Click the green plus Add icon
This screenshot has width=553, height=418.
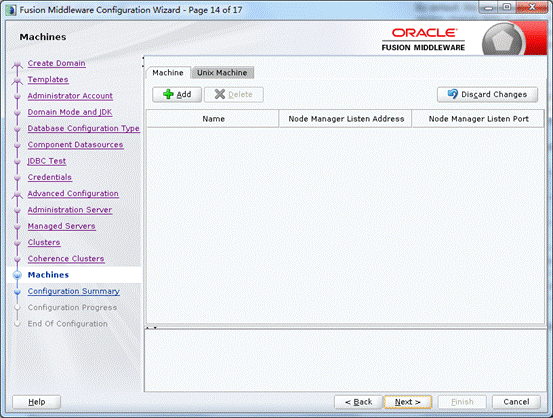pyautogui.click(x=168, y=94)
